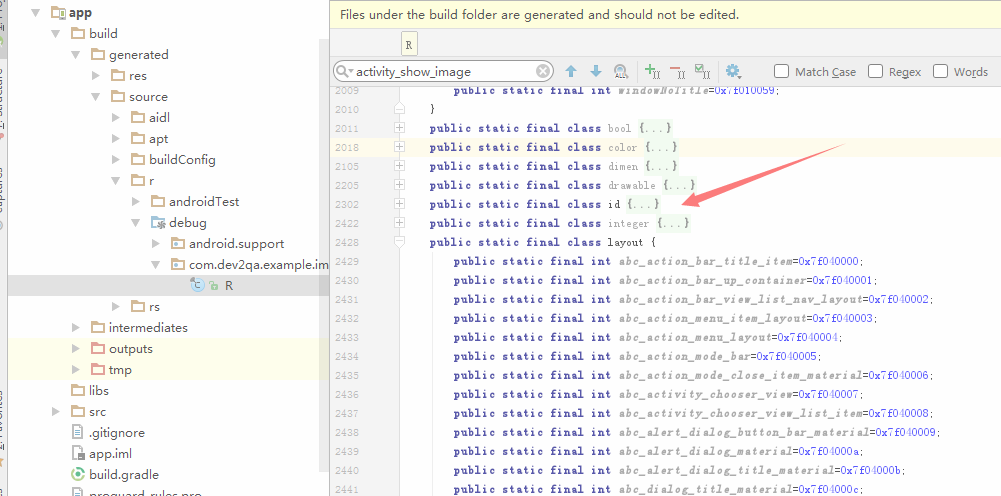This screenshot has height=496, width=1001.
Task: Select the build.gradle file in project tree
Action: (123, 474)
